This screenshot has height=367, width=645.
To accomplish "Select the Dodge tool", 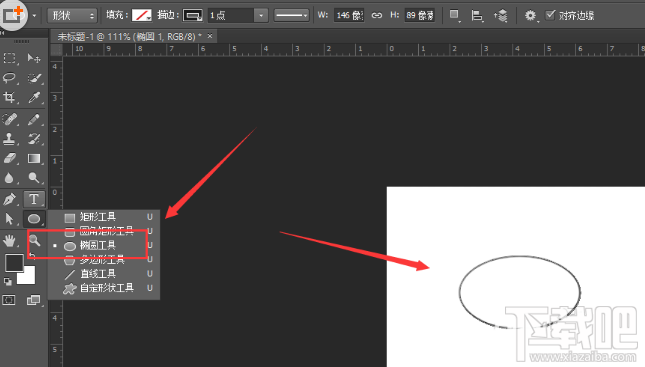I will point(34,178).
